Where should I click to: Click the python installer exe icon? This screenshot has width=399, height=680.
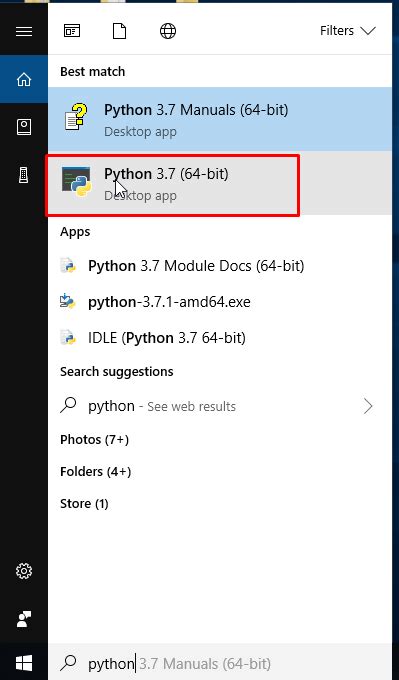pyautogui.click(x=68, y=301)
